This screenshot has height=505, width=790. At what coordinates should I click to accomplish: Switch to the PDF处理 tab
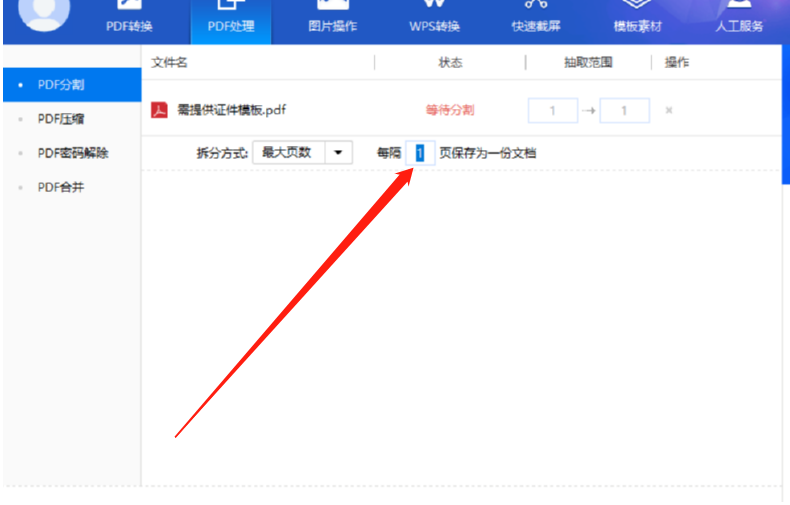[x=231, y=20]
